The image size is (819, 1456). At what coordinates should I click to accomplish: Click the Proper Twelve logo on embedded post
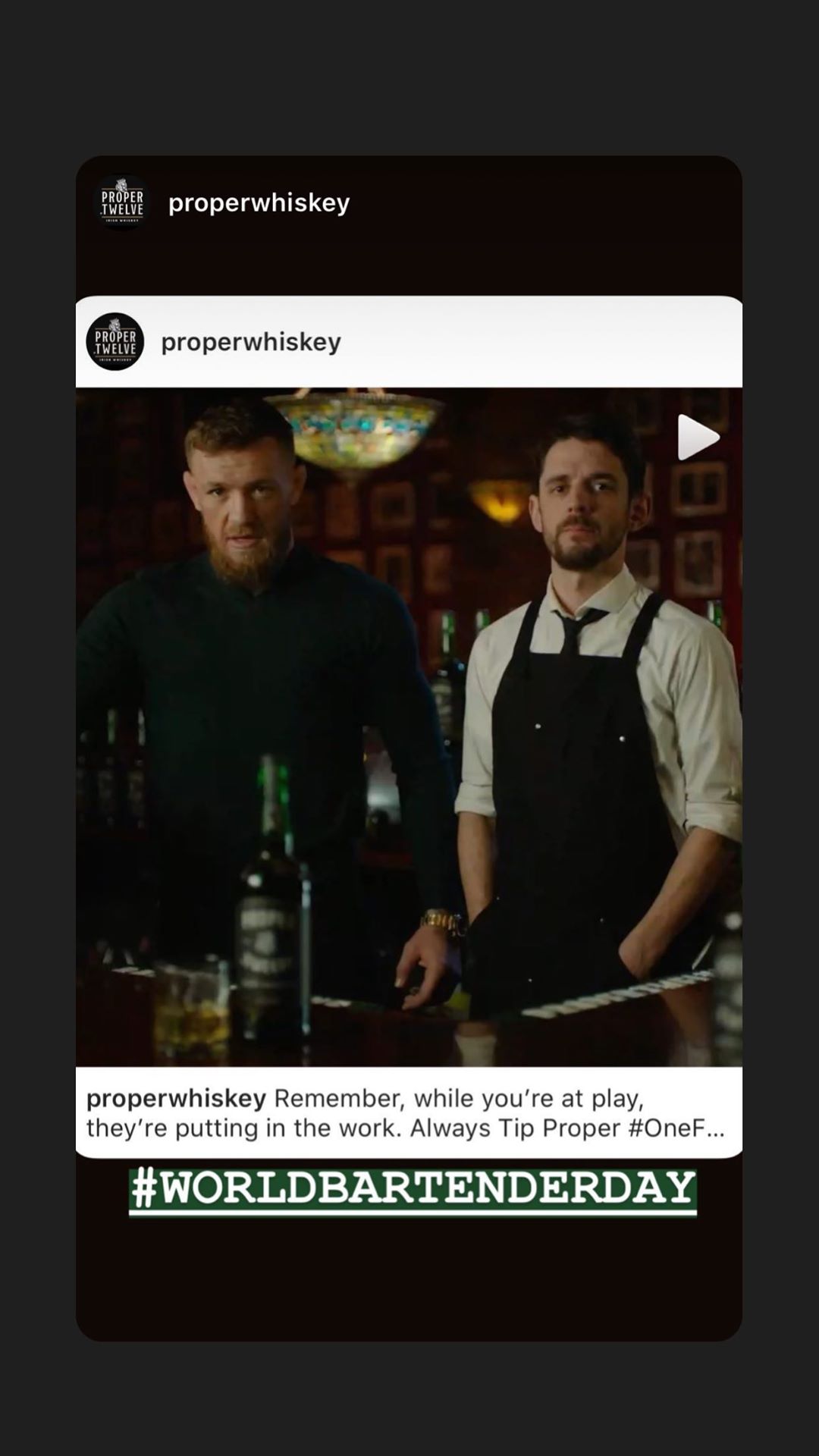(115, 341)
